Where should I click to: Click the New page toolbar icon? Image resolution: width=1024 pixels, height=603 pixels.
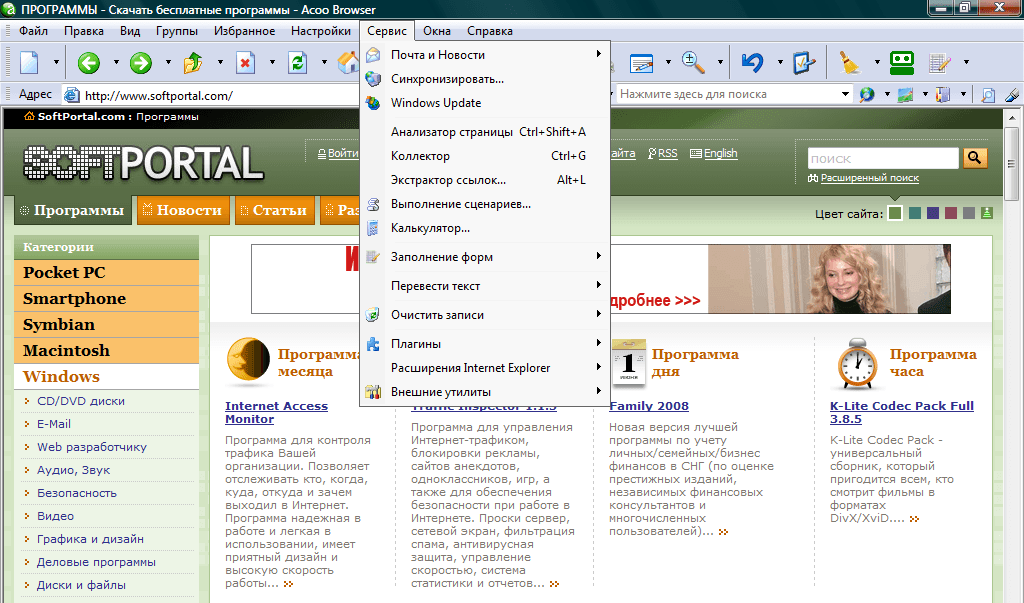pyautogui.click(x=29, y=63)
